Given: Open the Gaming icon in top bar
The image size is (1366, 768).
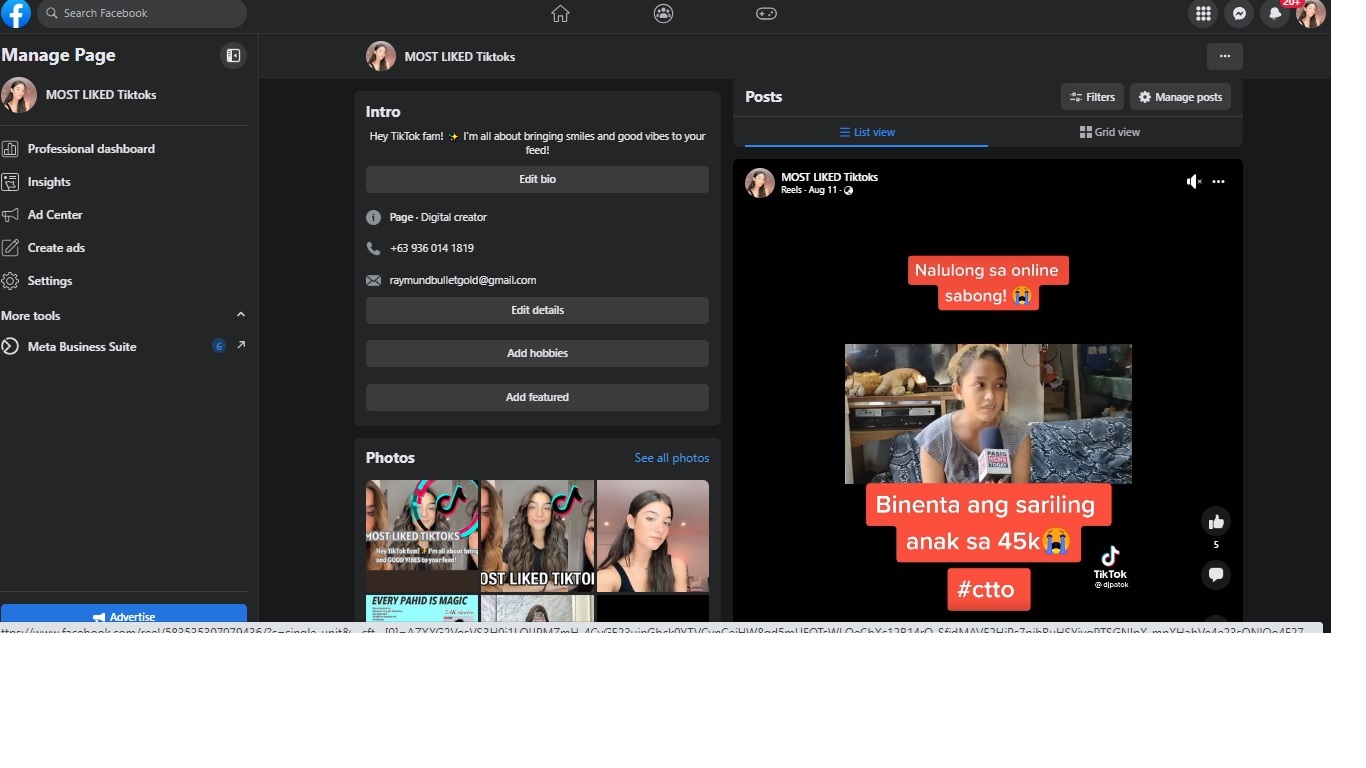Looking at the screenshot, I should click(766, 14).
